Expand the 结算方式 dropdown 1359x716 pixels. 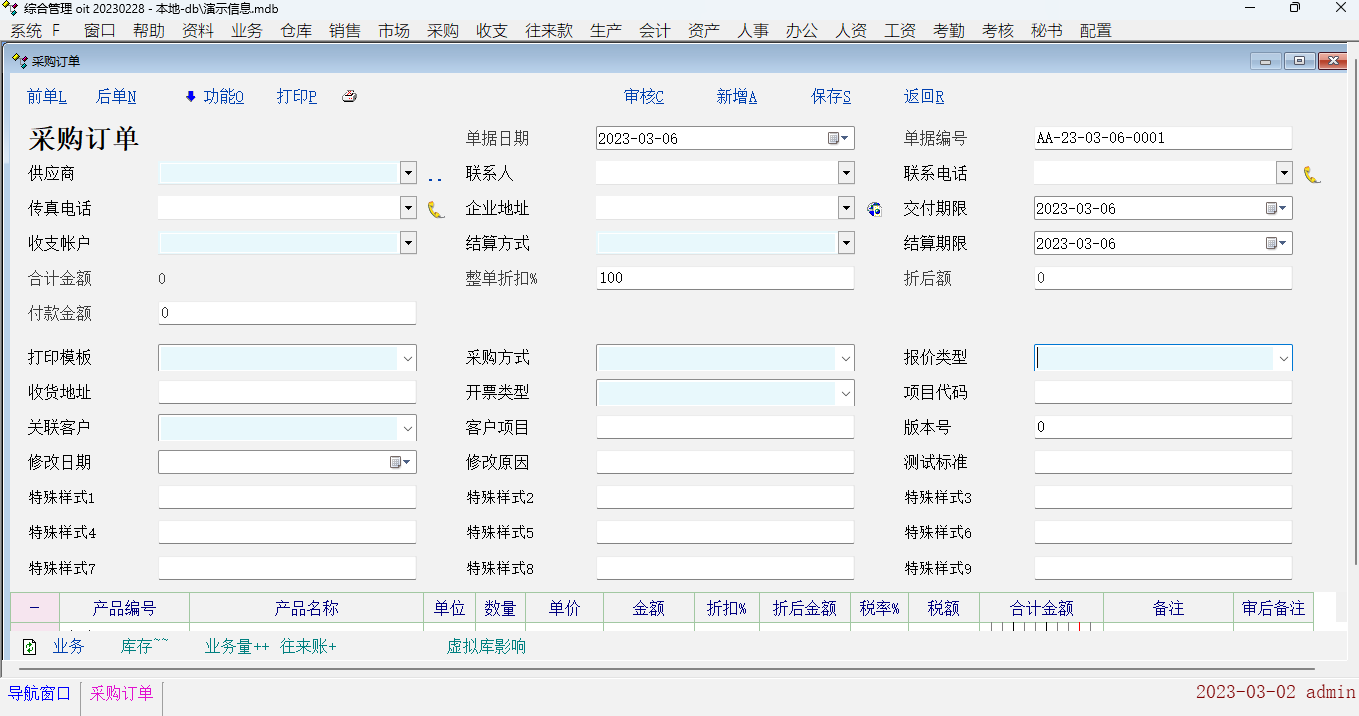pyautogui.click(x=846, y=243)
